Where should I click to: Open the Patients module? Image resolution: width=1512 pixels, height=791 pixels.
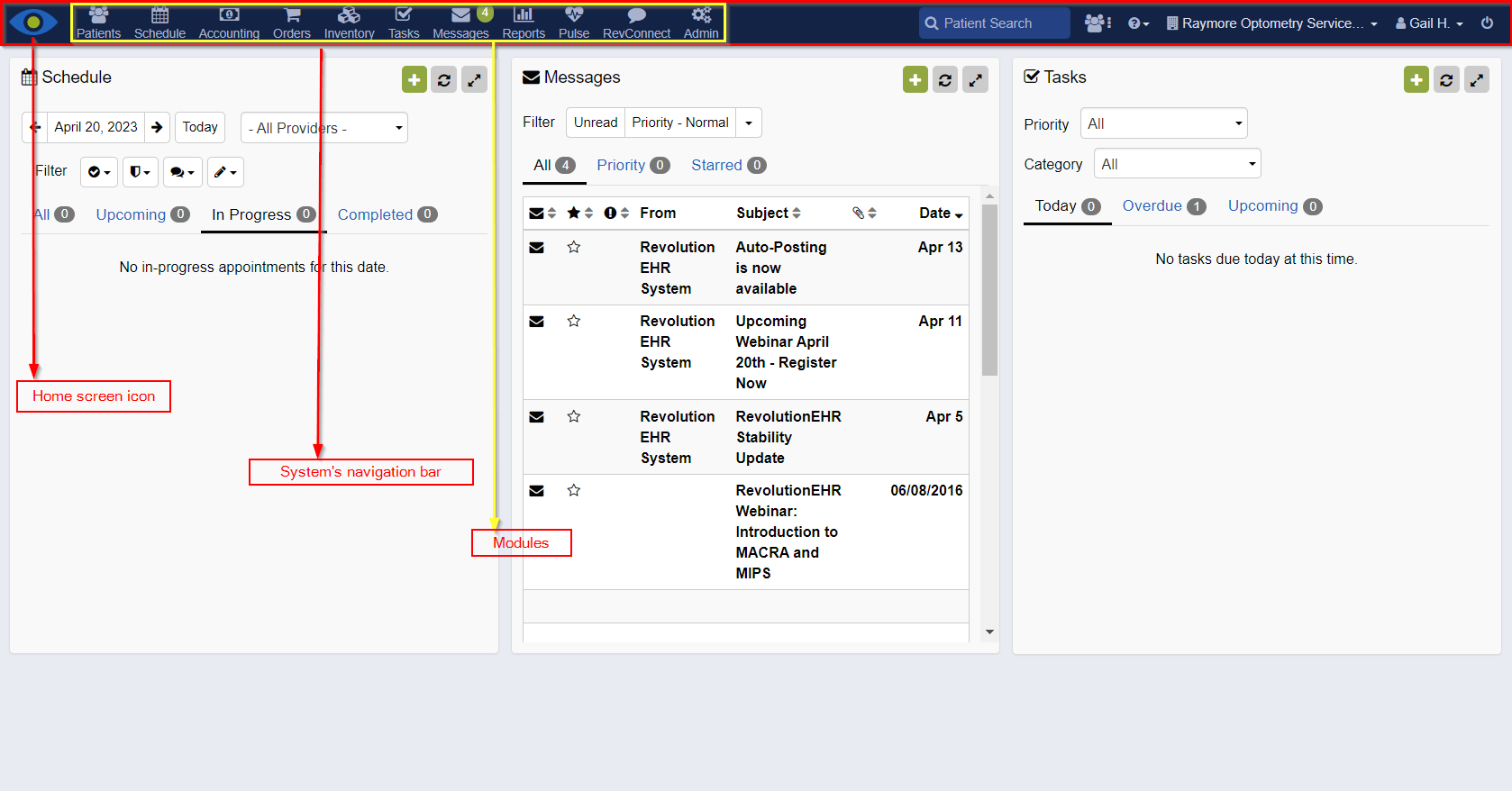click(x=98, y=23)
